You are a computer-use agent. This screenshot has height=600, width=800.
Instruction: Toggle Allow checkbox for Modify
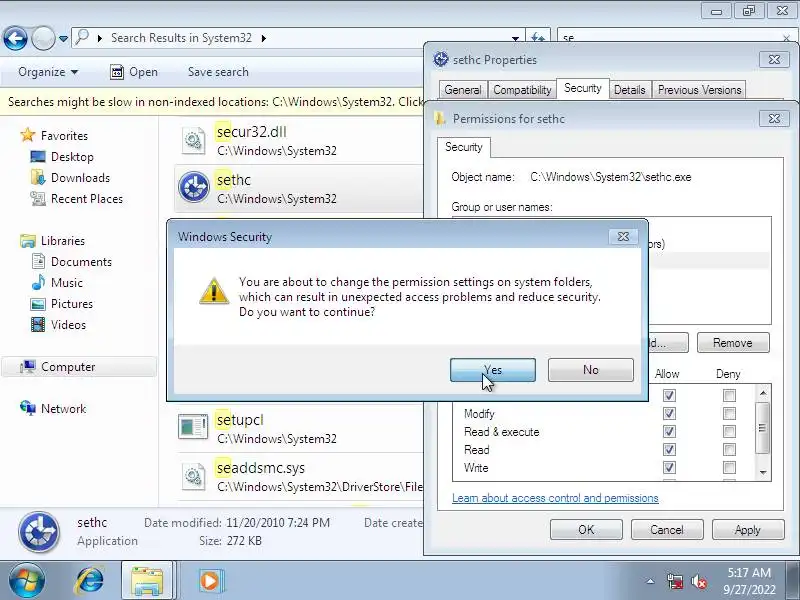[669, 413]
